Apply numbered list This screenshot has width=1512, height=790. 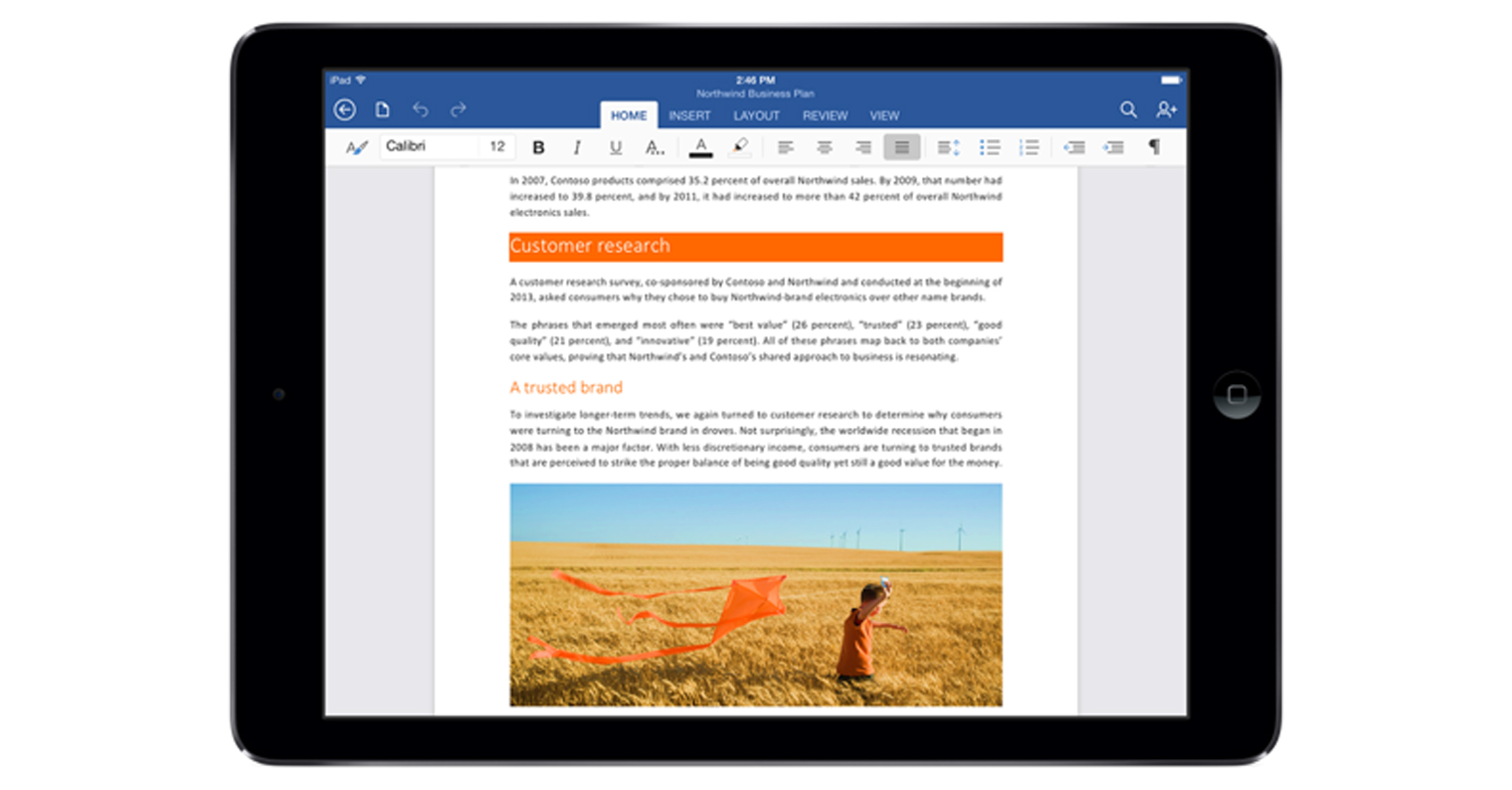pos(1030,147)
